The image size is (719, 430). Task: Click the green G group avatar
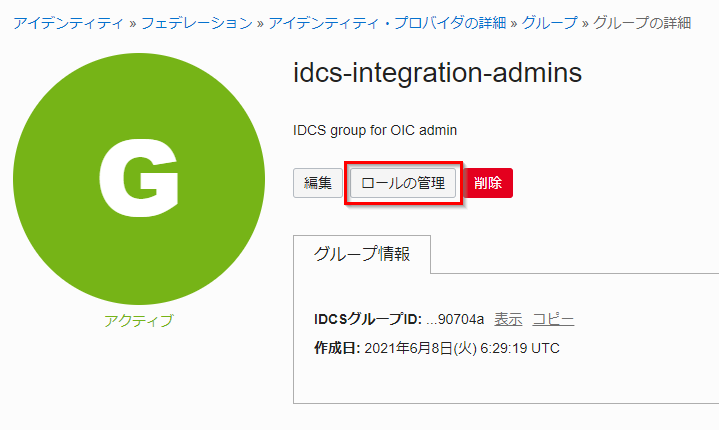point(138,179)
